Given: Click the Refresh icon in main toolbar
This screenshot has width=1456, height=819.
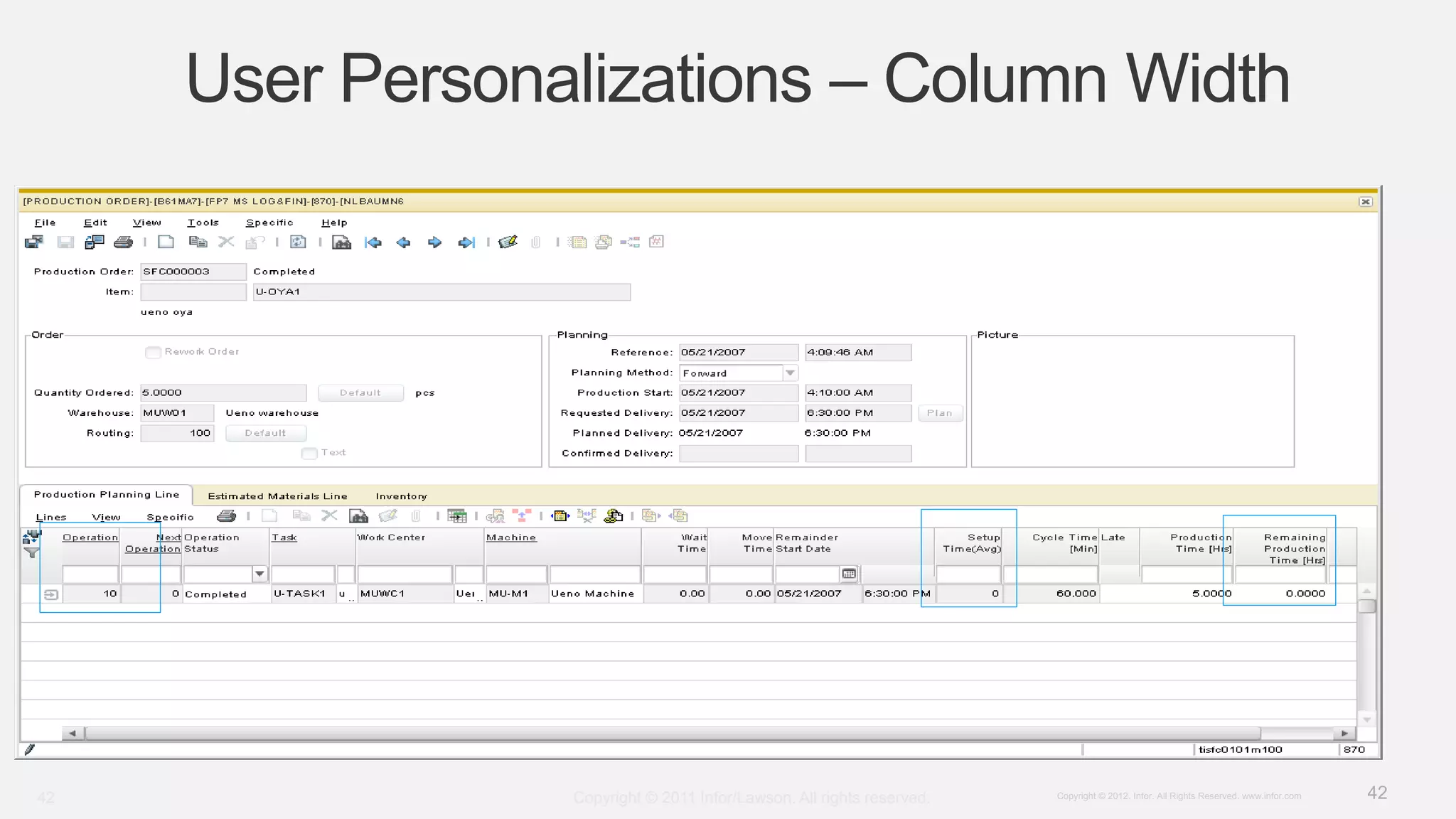Looking at the screenshot, I should pyautogui.click(x=298, y=242).
